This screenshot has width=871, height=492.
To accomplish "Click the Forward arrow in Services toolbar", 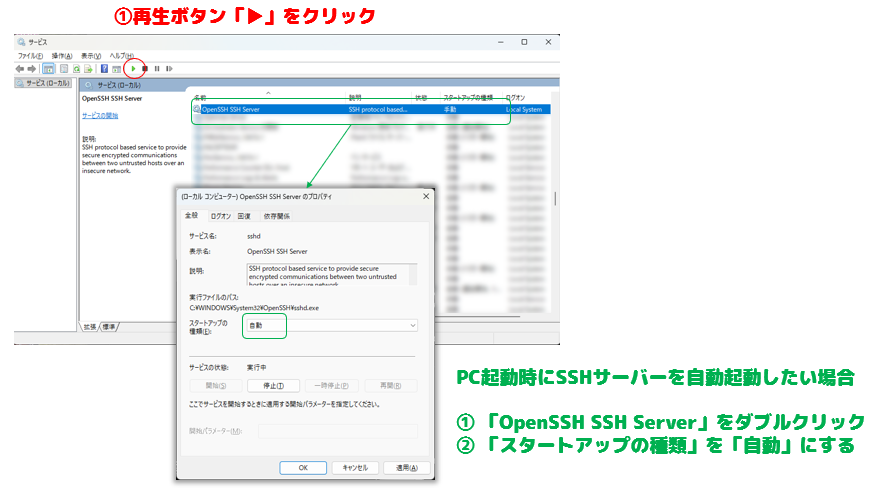I will [32, 69].
